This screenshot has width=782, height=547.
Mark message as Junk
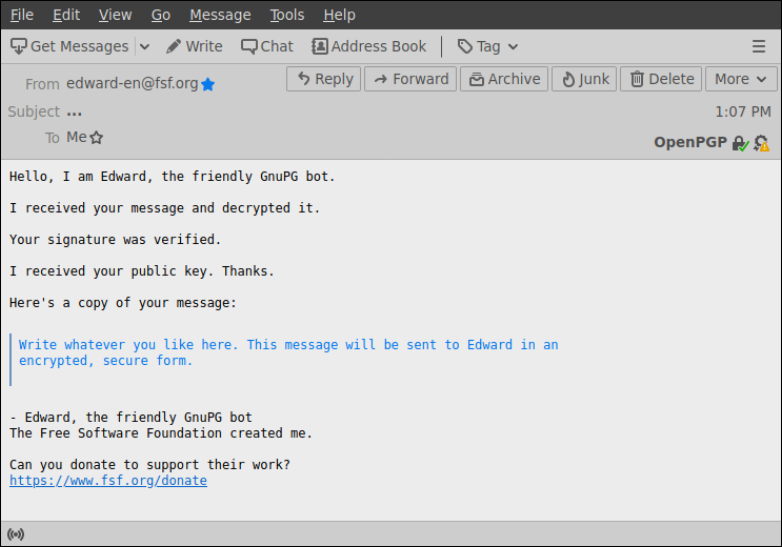[x=584, y=79]
